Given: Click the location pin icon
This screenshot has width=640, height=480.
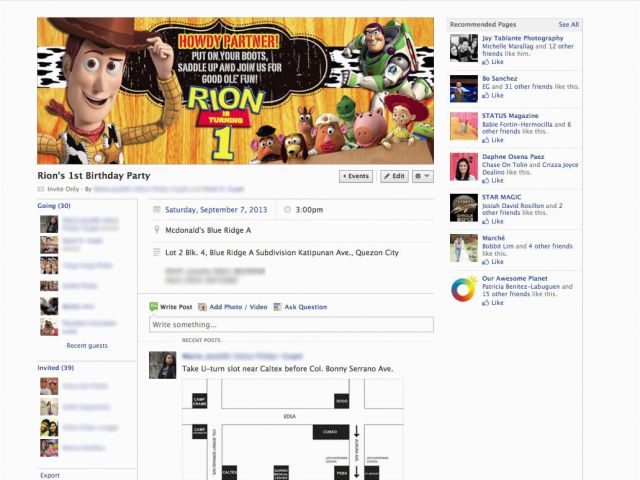Looking at the screenshot, I should coord(156,230).
